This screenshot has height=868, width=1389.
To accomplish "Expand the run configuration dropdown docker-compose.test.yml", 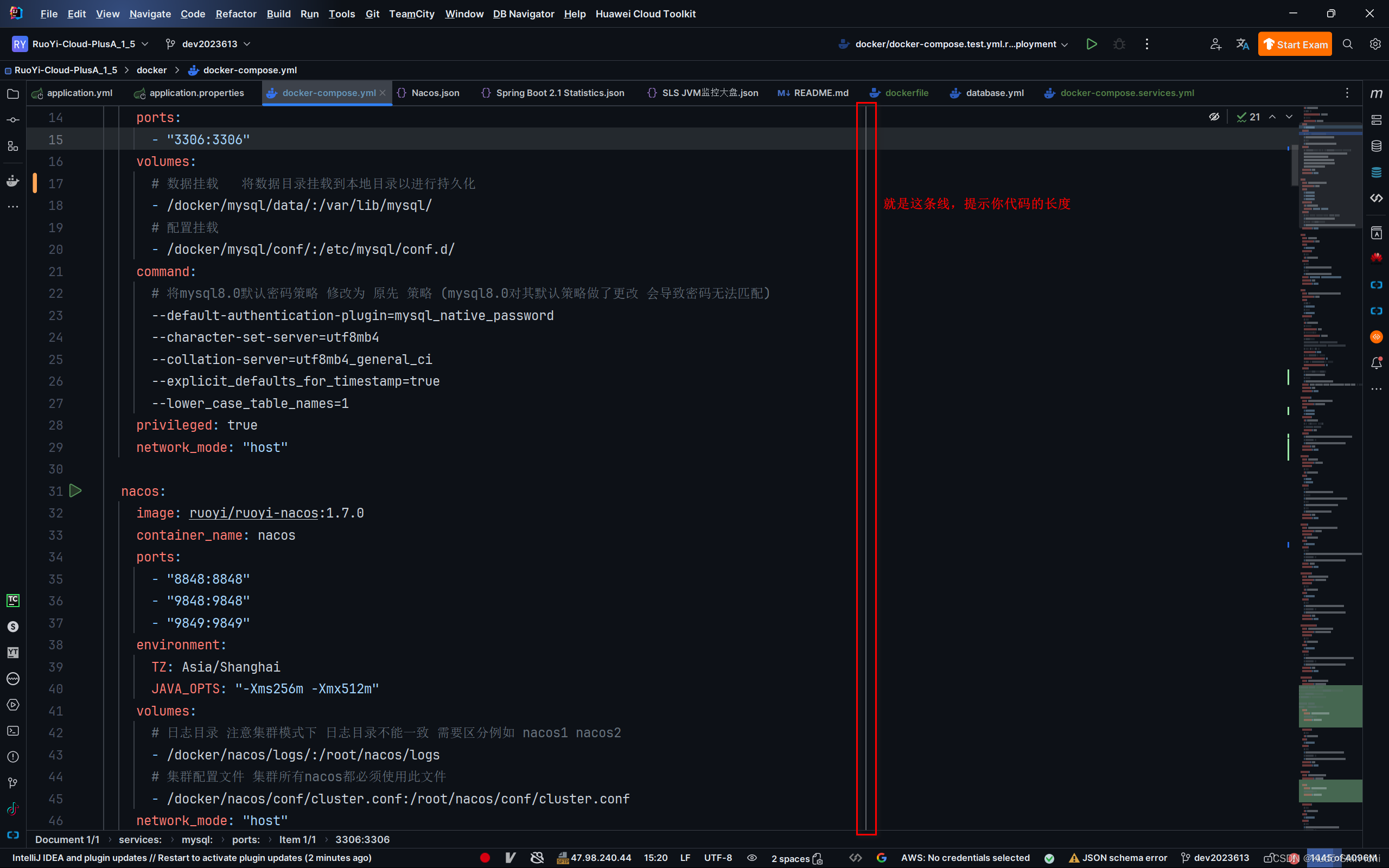I will 954,44.
